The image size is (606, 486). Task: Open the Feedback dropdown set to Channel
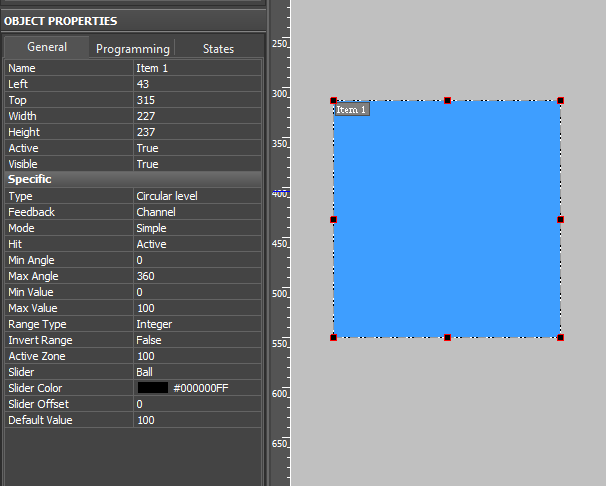click(196, 212)
